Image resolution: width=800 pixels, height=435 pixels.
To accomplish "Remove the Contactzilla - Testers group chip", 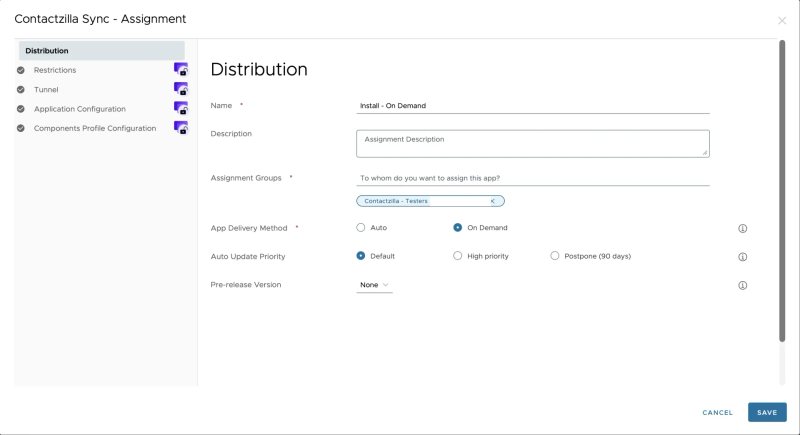I will point(493,201).
